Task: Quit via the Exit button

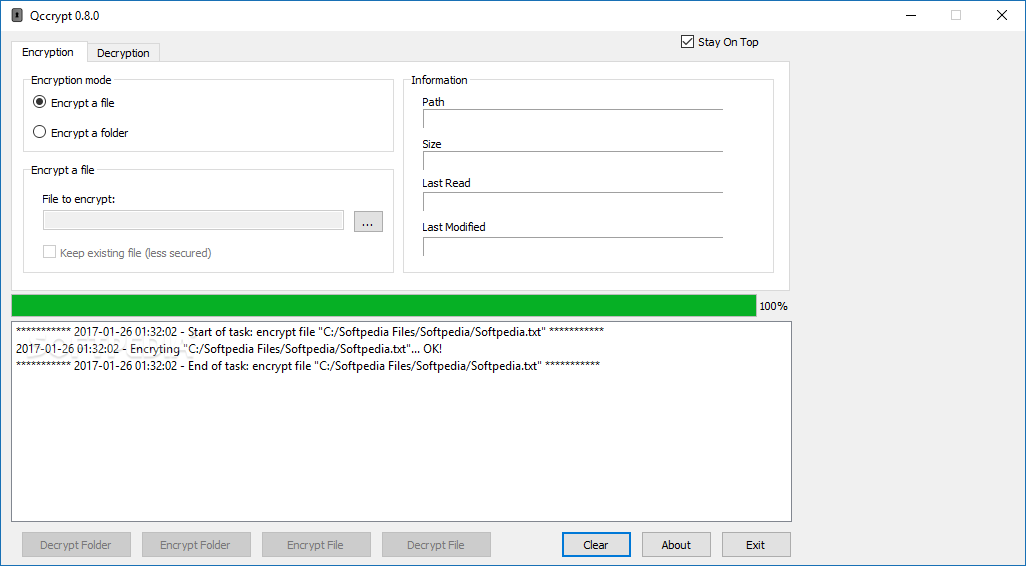Action: 756,544
